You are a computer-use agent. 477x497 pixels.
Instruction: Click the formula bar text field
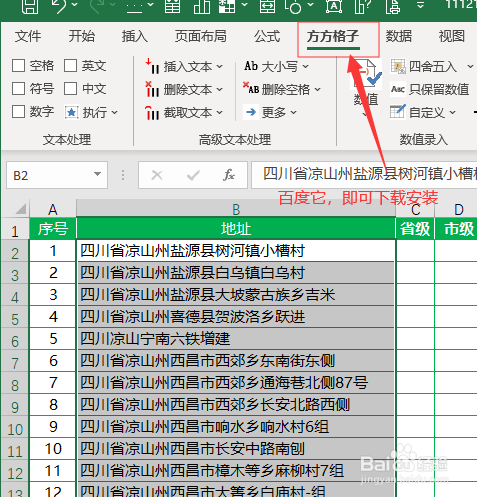[364, 175]
